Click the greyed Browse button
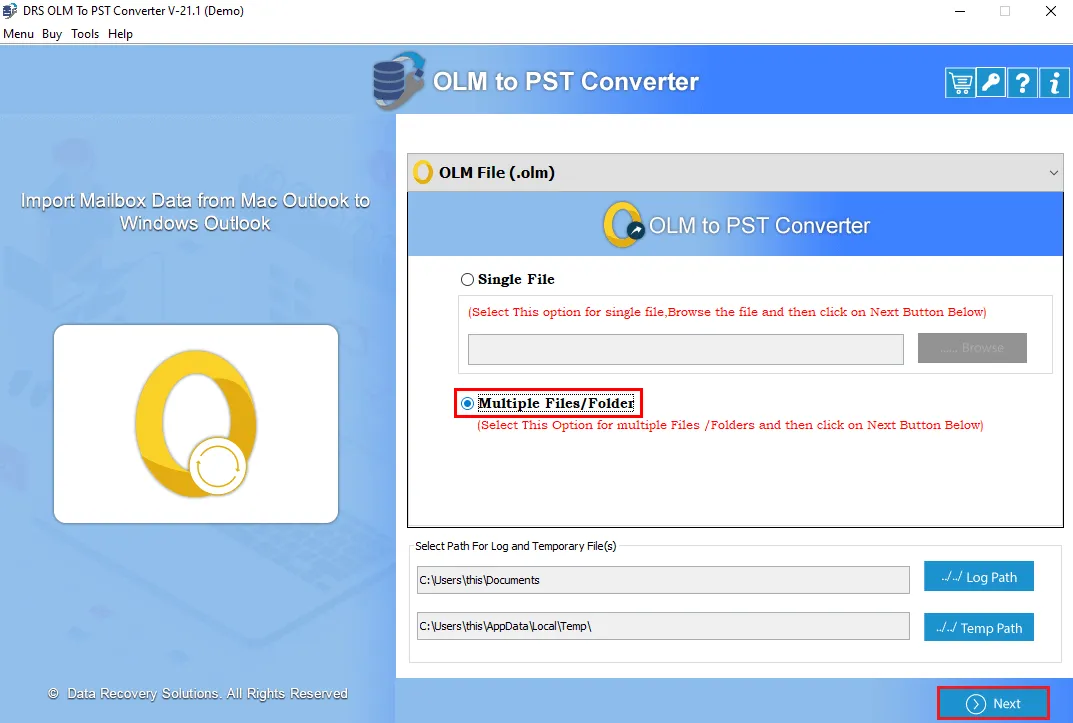 (x=972, y=347)
